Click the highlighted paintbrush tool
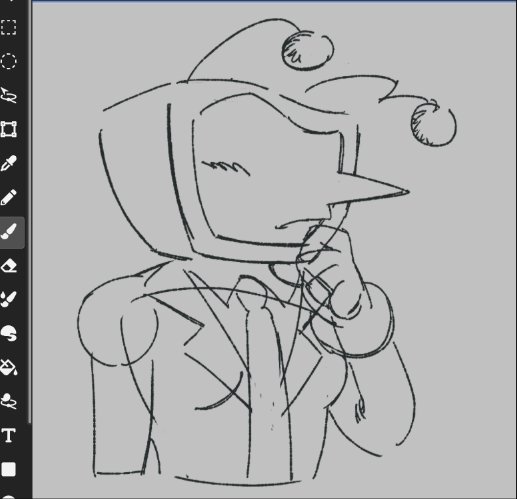Viewport: 517px width, 499px height. coord(9,232)
